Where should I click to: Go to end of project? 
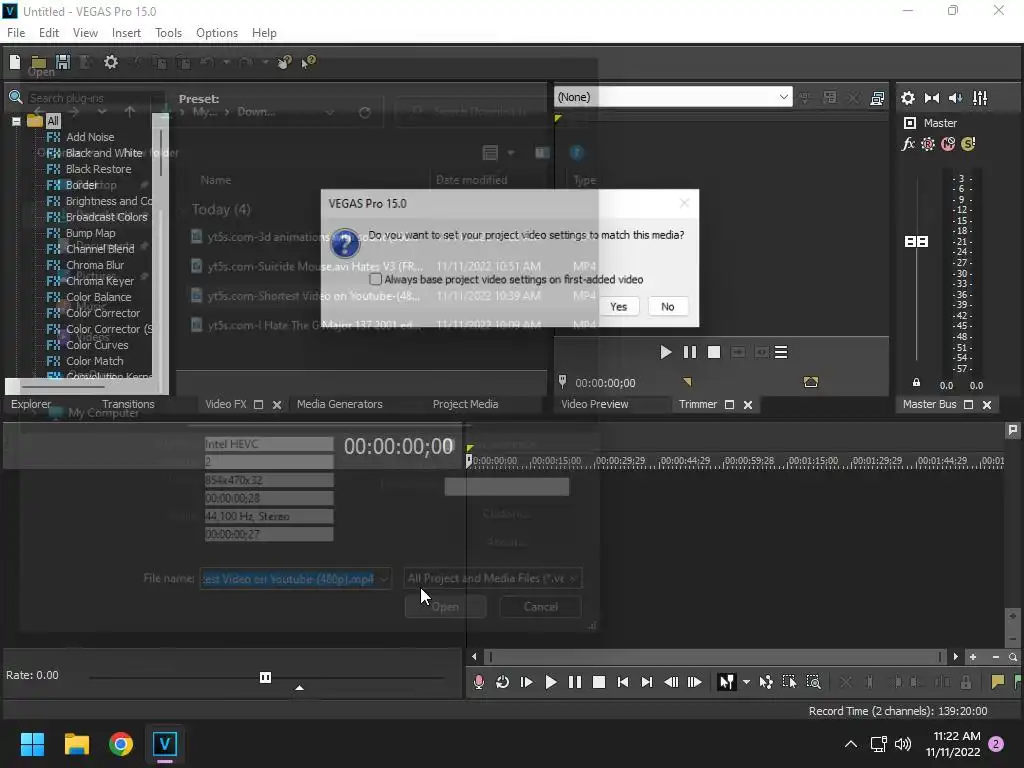click(647, 682)
